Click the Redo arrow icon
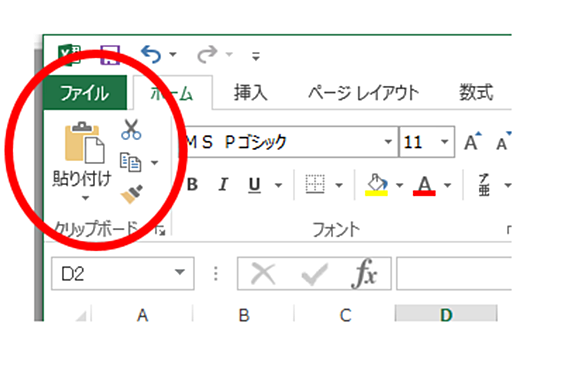The width and height of the screenshot is (586, 373). [x=207, y=54]
